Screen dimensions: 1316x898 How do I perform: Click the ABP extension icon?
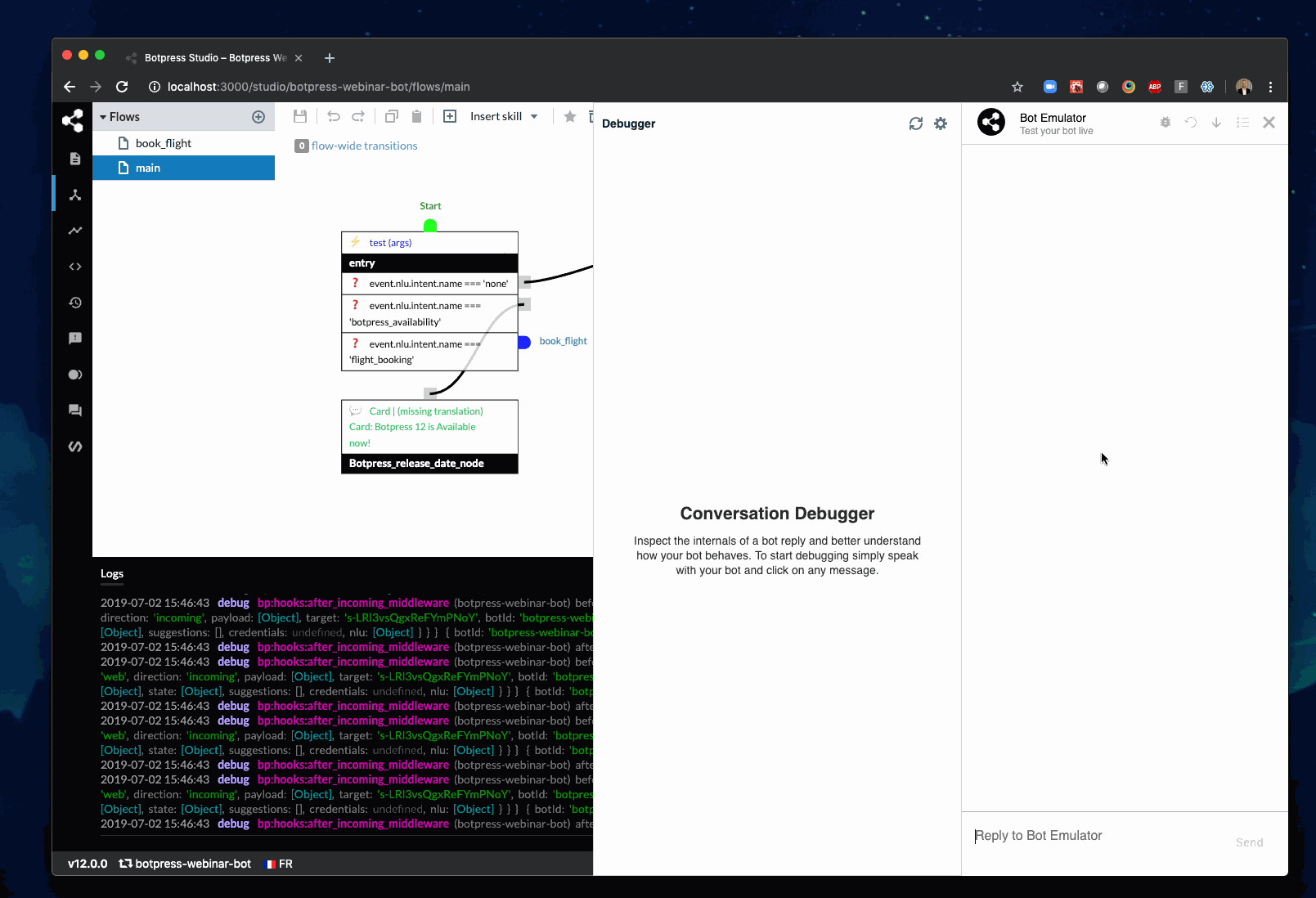[x=1155, y=87]
